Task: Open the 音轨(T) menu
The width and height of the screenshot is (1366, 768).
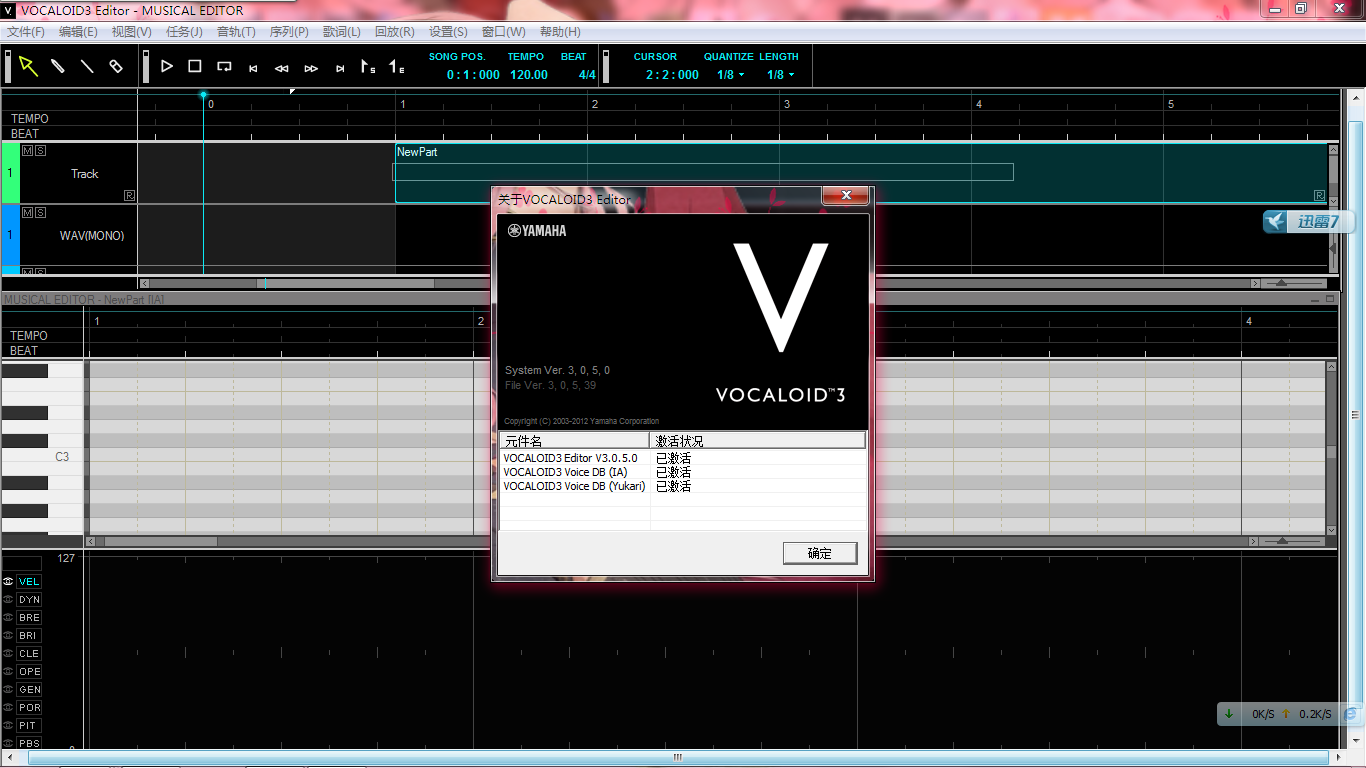Action: (x=236, y=32)
